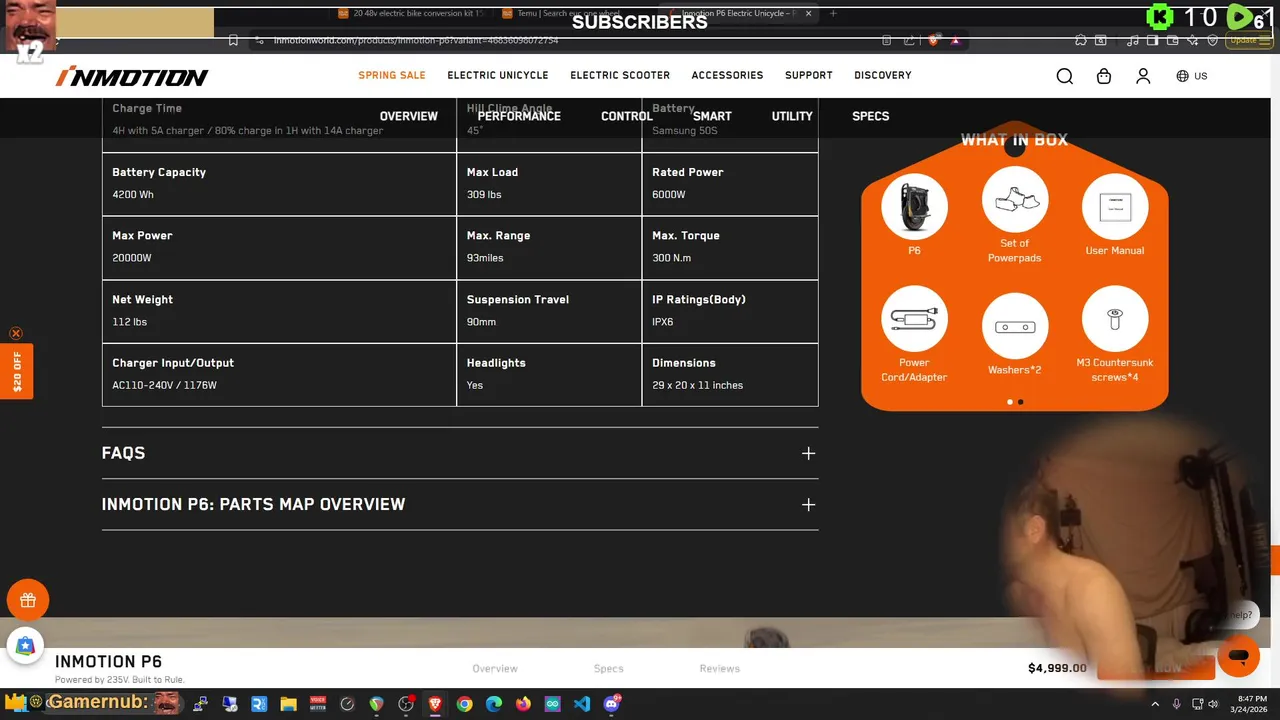The width and height of the screenshot is (1280, 720).
Task: Open Arduino IDE in the taskbar
Action: [553, 704]
